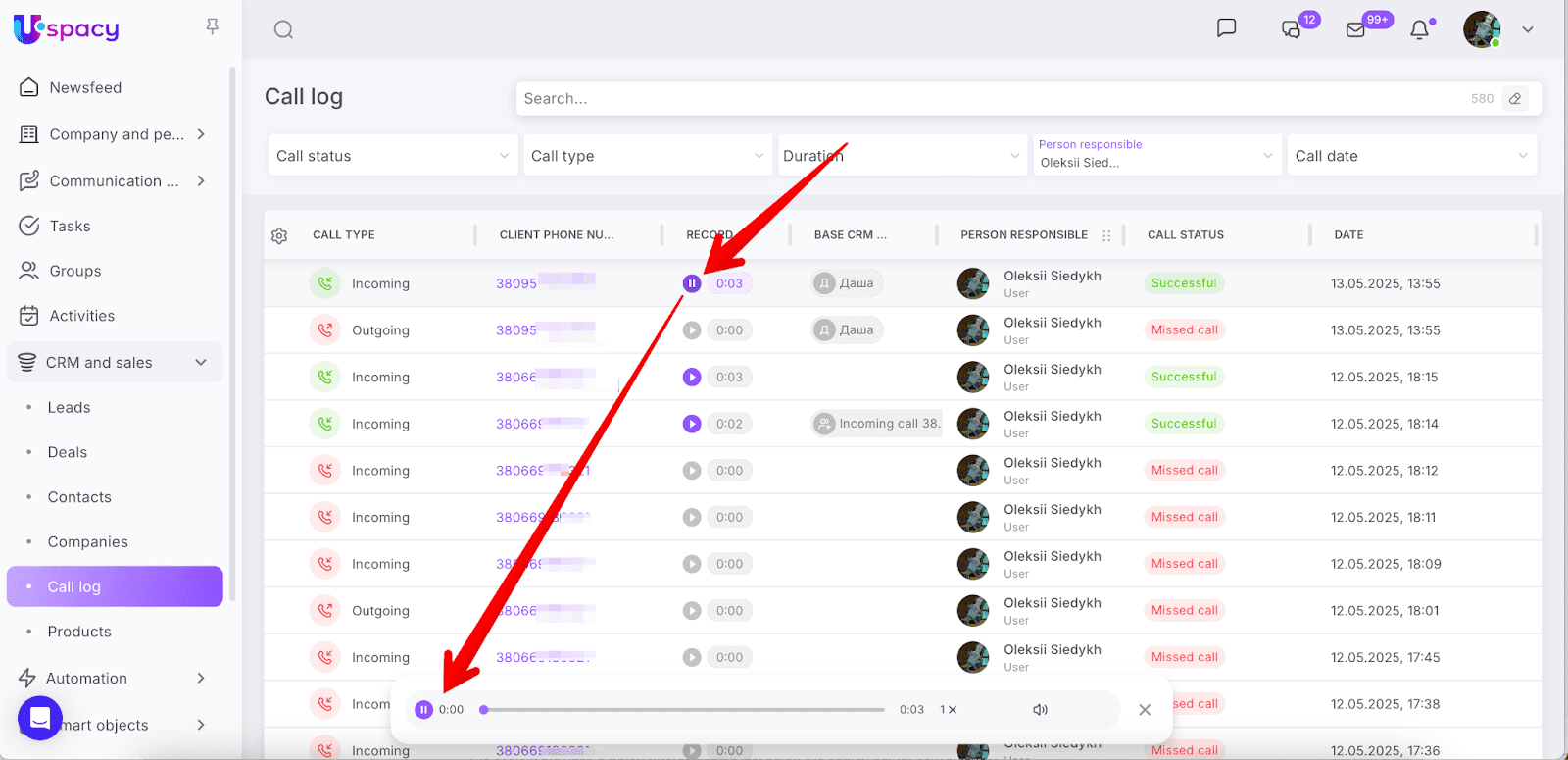Go to Newsfeed in the sidebar

coord(85,87)
